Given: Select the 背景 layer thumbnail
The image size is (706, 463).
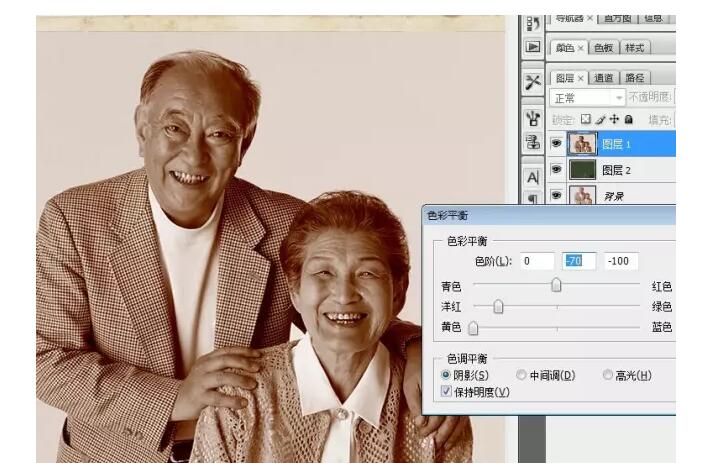Looking at the screenshot, I should [x=582, y=195].
